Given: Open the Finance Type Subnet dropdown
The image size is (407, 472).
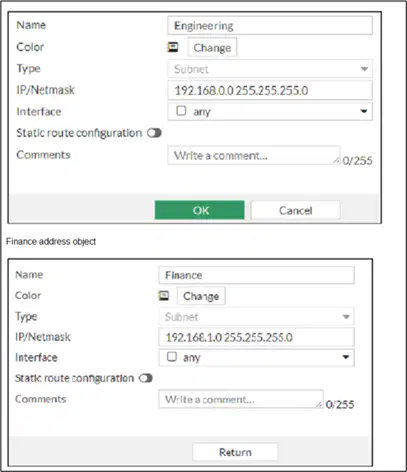Looking at the screenshot, I should click(256, 317).
